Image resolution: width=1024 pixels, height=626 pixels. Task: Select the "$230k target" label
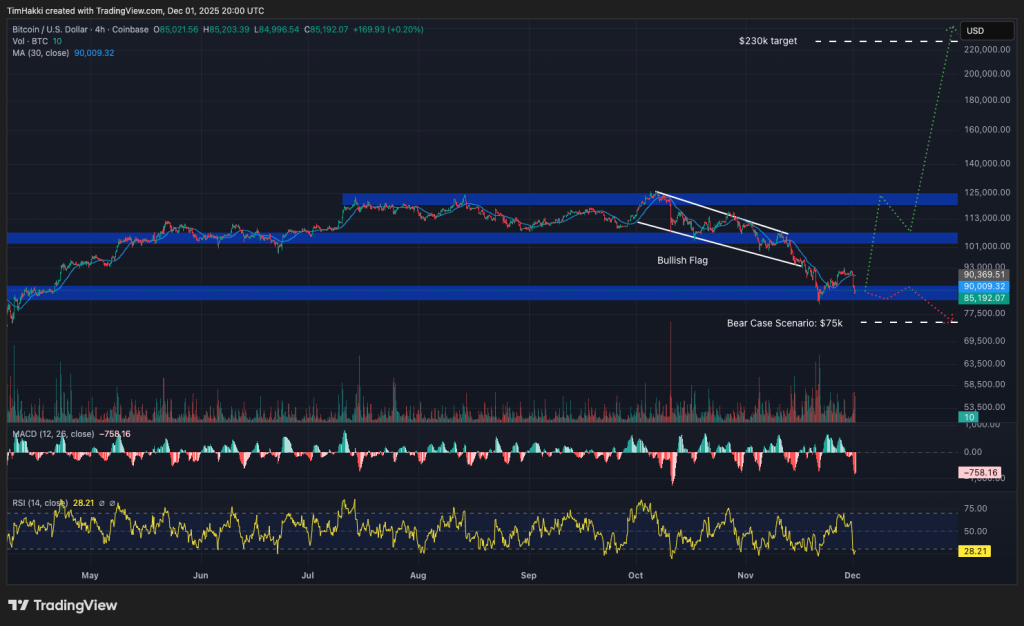tap(768, 41)
